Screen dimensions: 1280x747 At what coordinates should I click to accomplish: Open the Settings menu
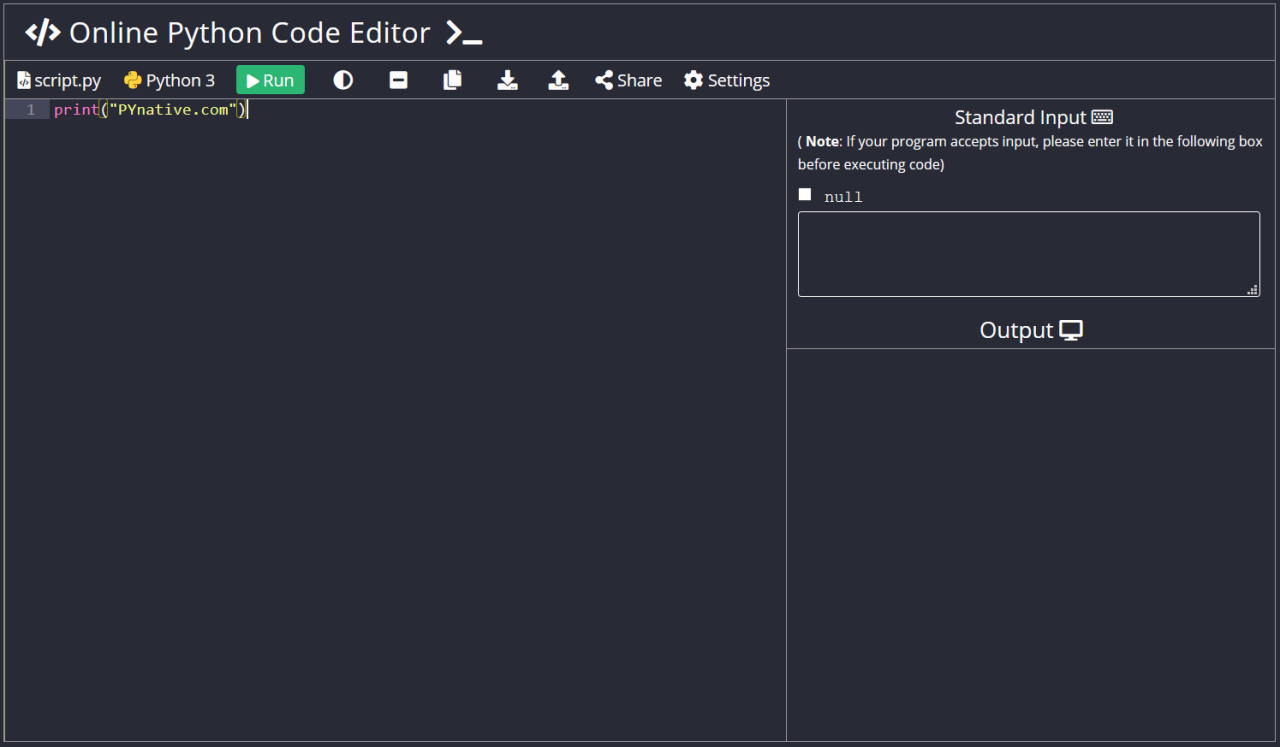click(727, 80)
